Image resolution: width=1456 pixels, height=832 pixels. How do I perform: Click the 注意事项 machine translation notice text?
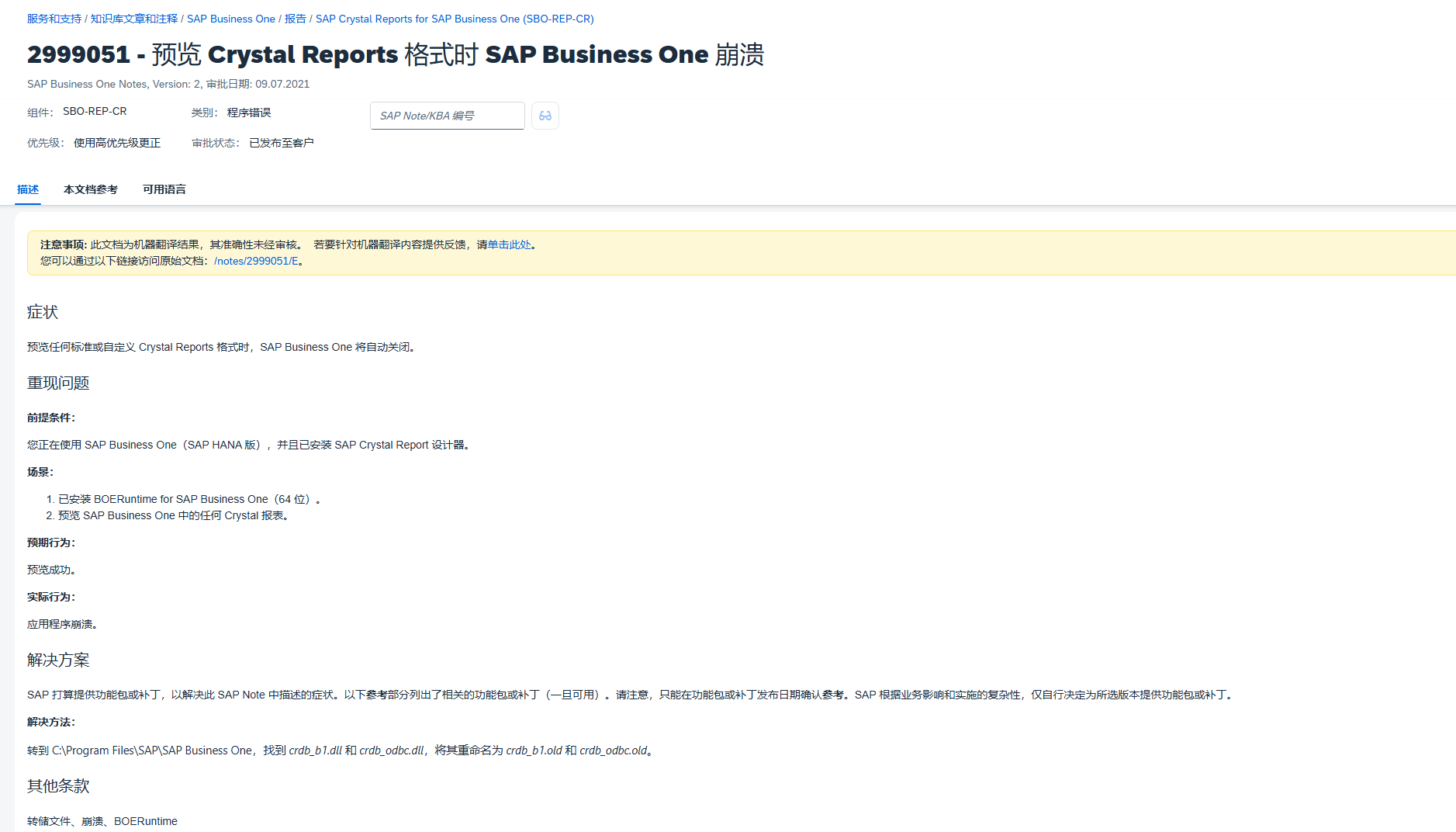point(288,244)
